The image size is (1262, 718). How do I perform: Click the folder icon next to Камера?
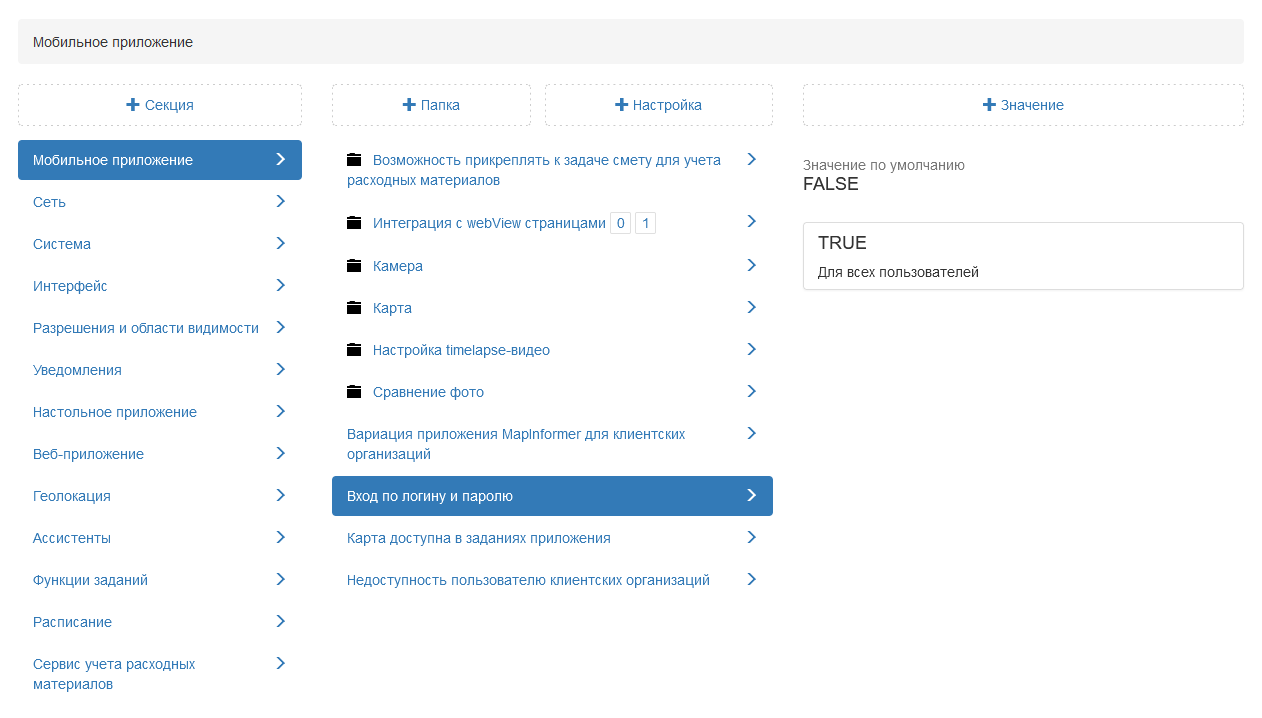tap(354, 266)
